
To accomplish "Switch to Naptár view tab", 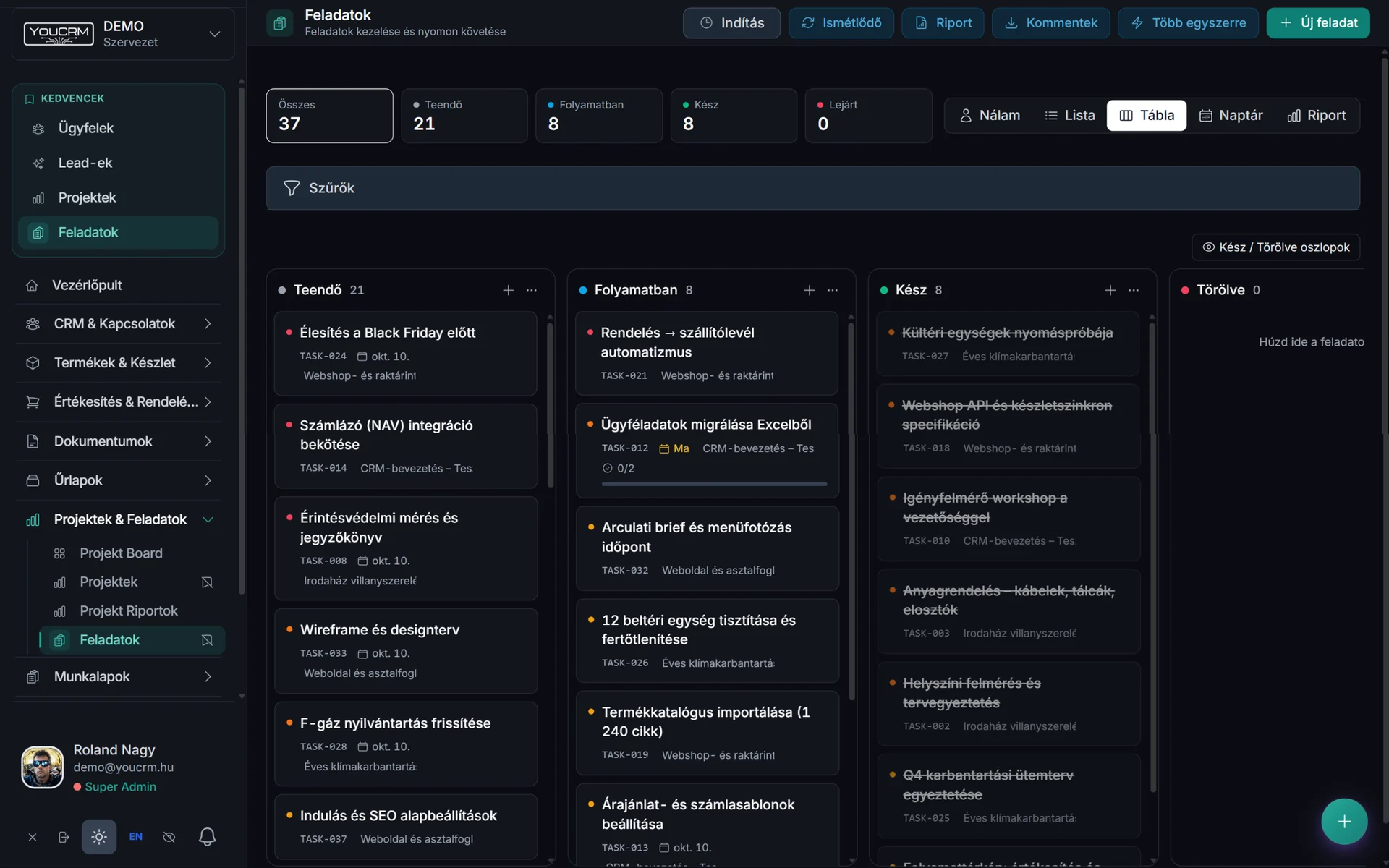I will [x=1231, y=116].
